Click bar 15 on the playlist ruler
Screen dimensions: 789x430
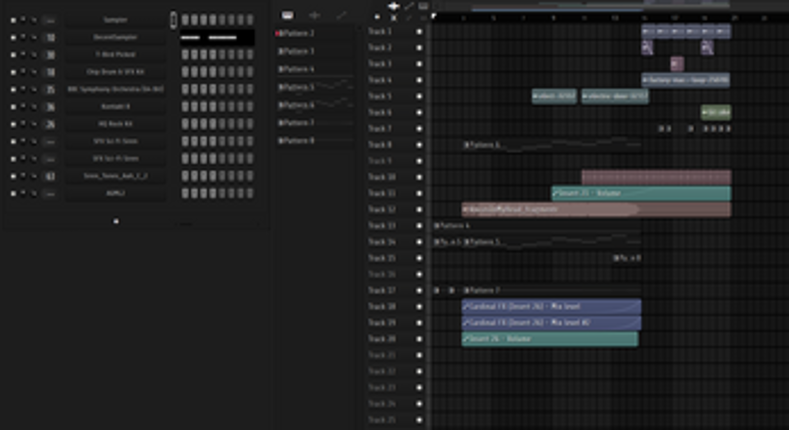[x=645, y=18]
